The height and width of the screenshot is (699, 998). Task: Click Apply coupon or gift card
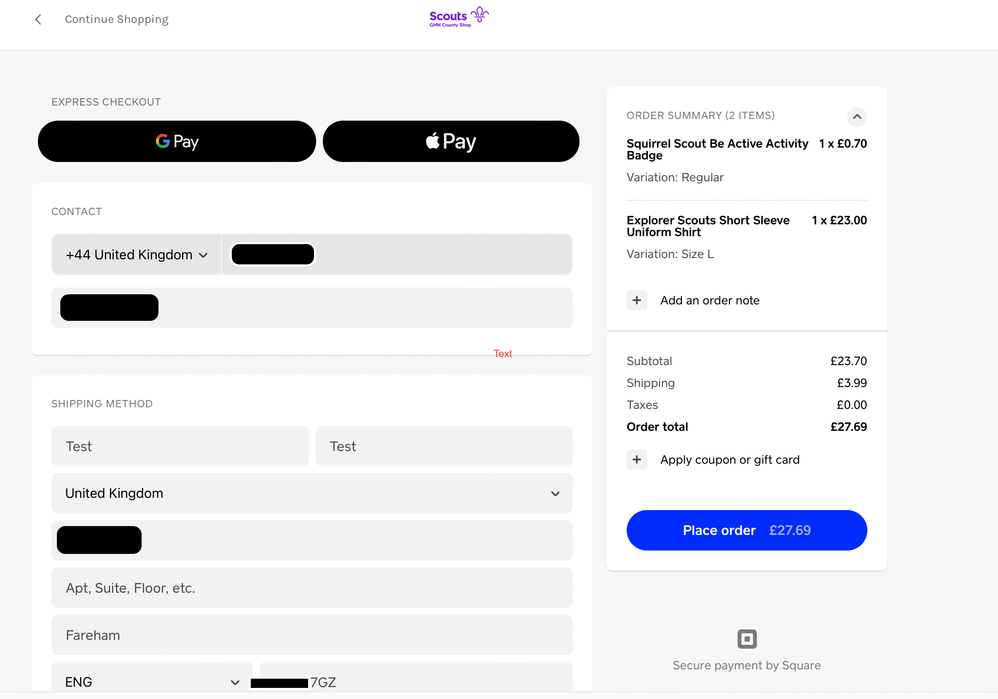coord(729,460)
